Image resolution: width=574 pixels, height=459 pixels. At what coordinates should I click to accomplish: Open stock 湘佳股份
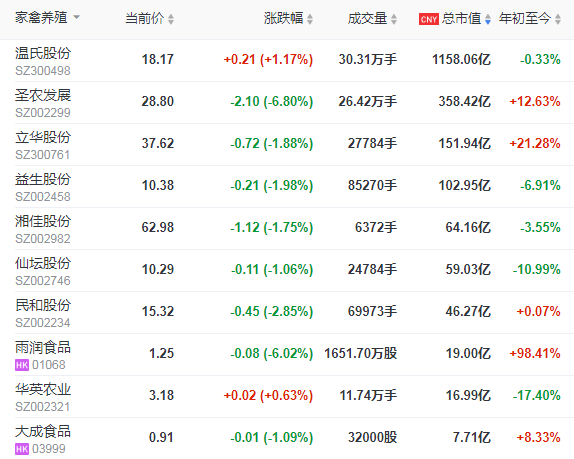43,221
